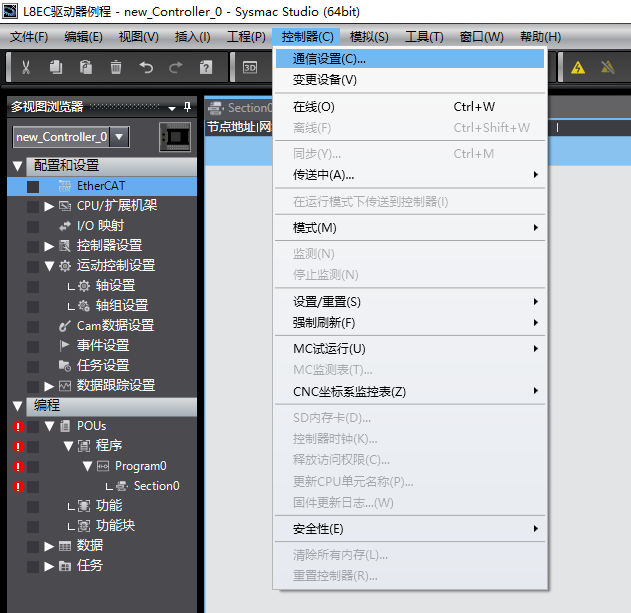The image size is (631, 613).
Task: Open the 设置/重置(S) submenu
Action: (x=410, y=301)
